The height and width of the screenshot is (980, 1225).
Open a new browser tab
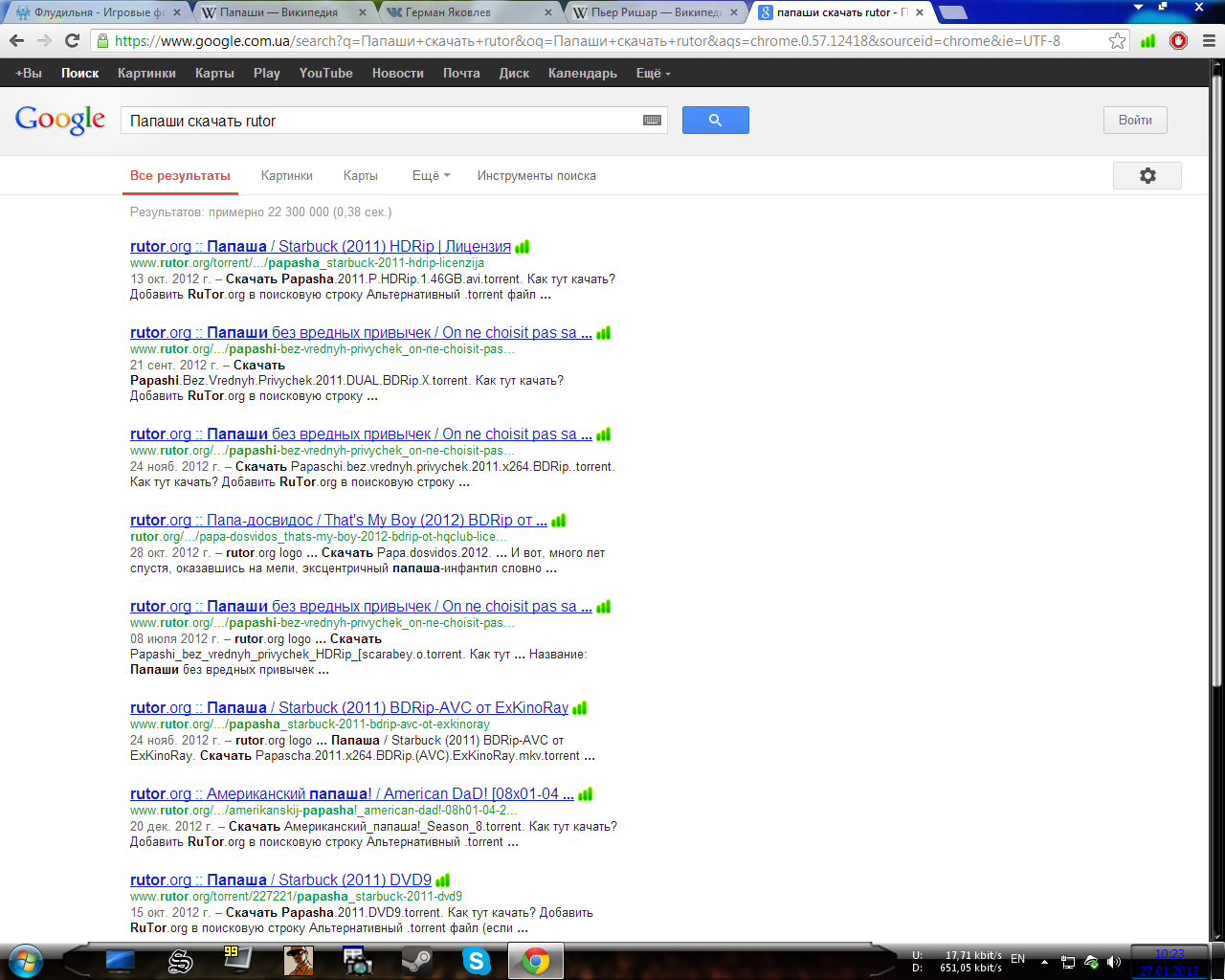(x=952, y=12)
